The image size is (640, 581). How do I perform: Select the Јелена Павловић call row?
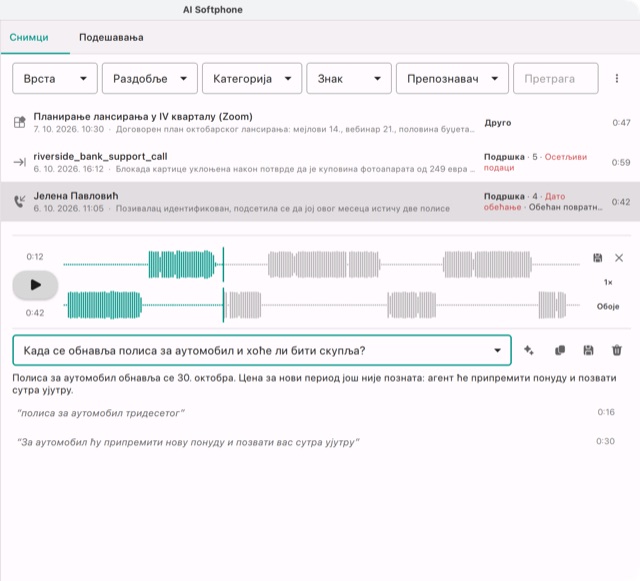(320, 202)
